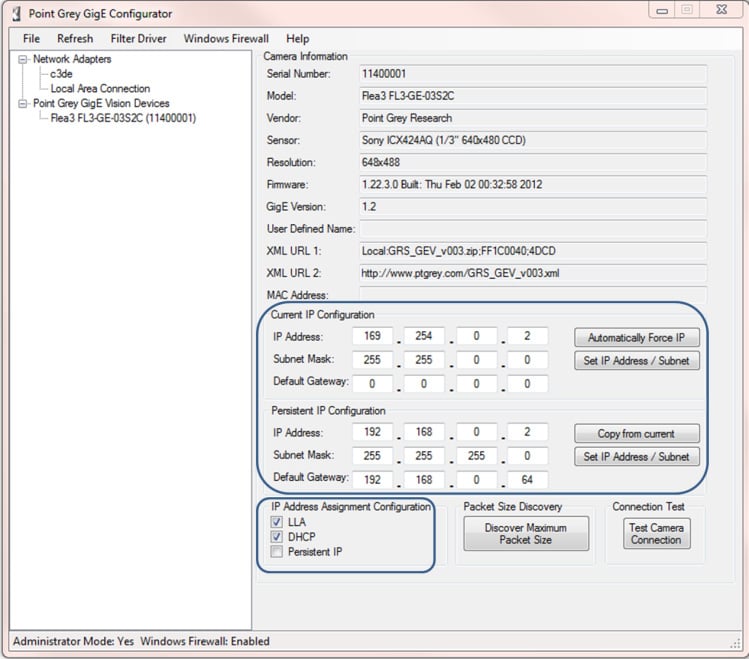Minimize the GigE Configurator window
Image resolution: width=749 pixels, height=659 pixels.
pyautogui.click(x=662, y=10)
